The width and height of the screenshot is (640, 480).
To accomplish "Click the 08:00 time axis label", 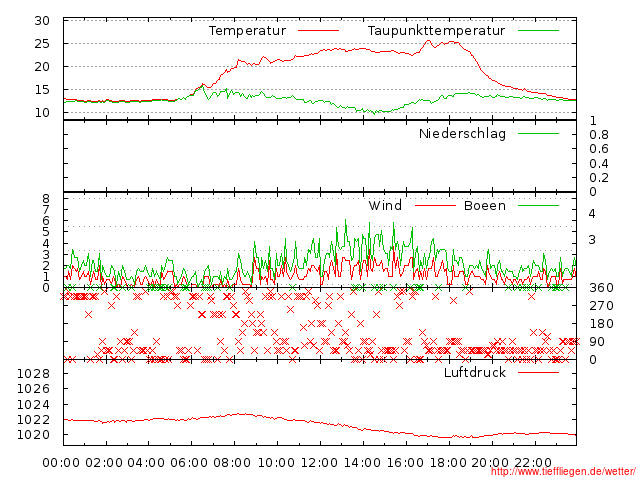I will 232,463.
